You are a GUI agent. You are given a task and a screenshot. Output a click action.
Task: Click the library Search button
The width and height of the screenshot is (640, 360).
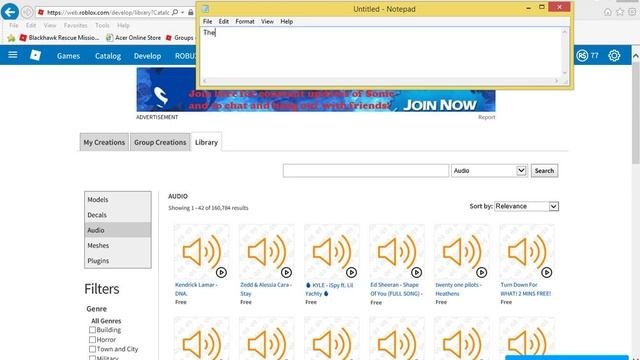click(x=544, y=171)
